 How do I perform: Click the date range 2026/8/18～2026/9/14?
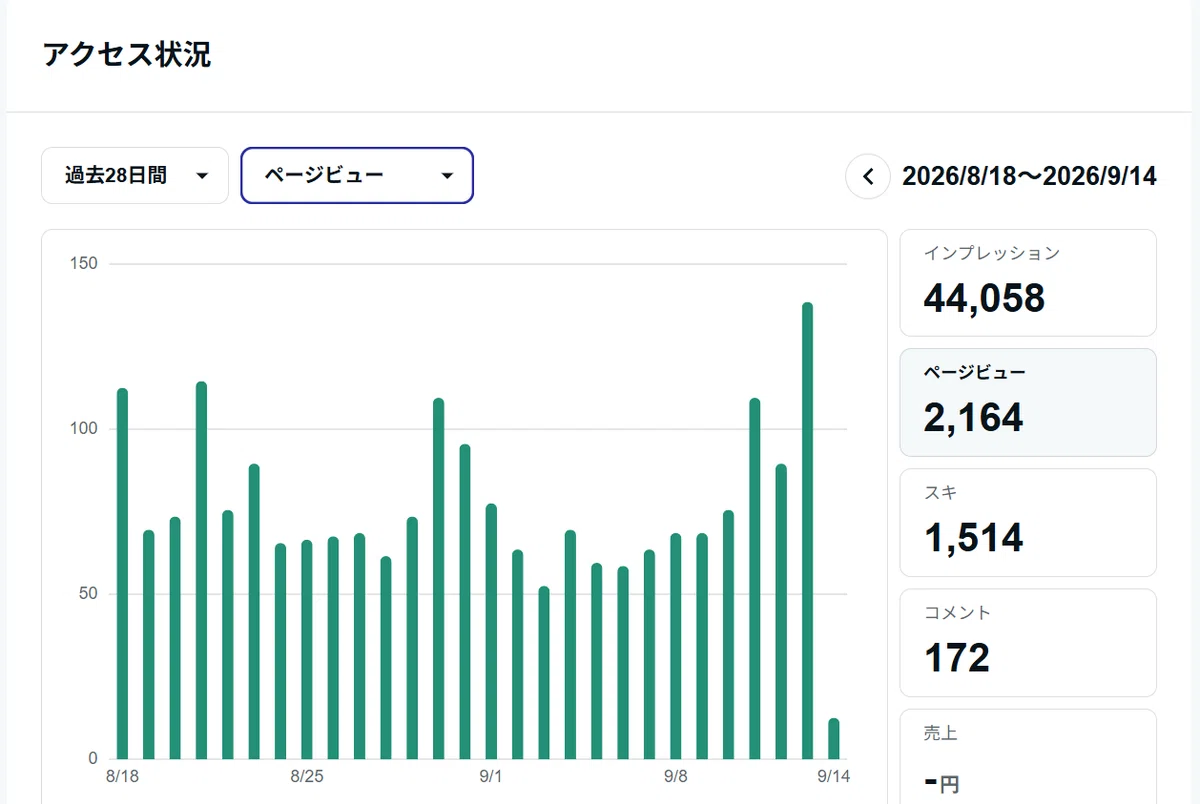pyautogui.click(x=1029, y=177)
